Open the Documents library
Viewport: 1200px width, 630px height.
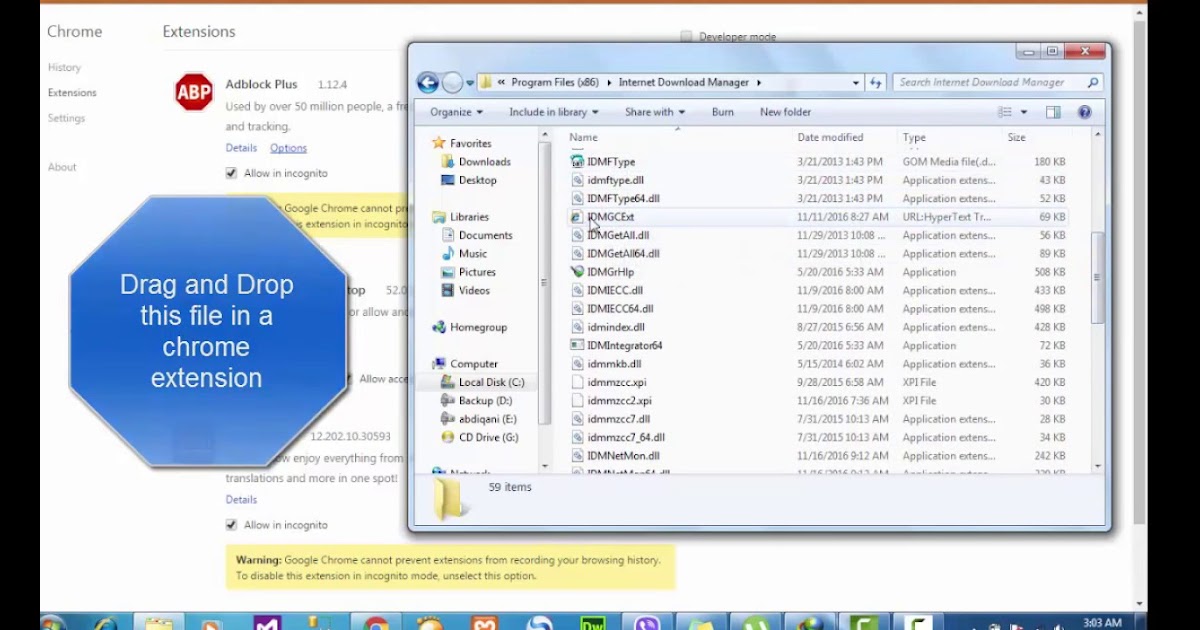point(485,235)
